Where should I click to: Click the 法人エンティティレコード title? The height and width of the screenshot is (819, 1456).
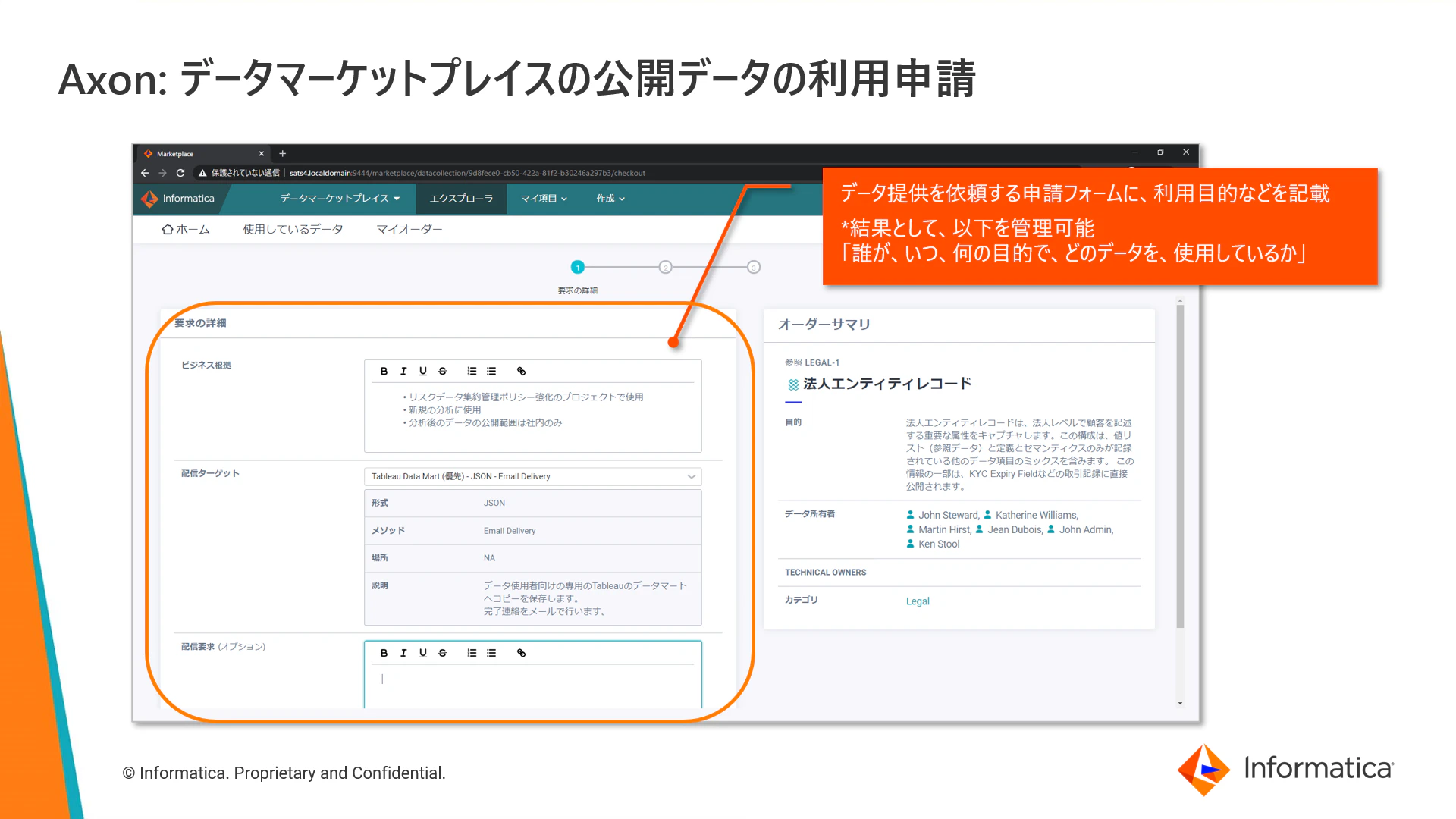click(887, 384)
